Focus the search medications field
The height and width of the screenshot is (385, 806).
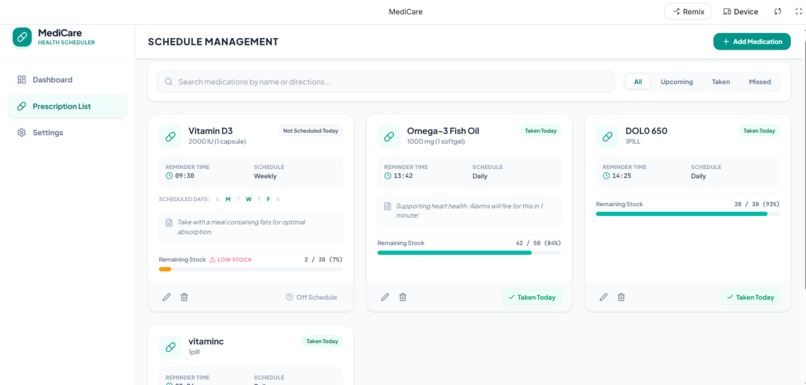pyautogui.click(x=386, y=82)
